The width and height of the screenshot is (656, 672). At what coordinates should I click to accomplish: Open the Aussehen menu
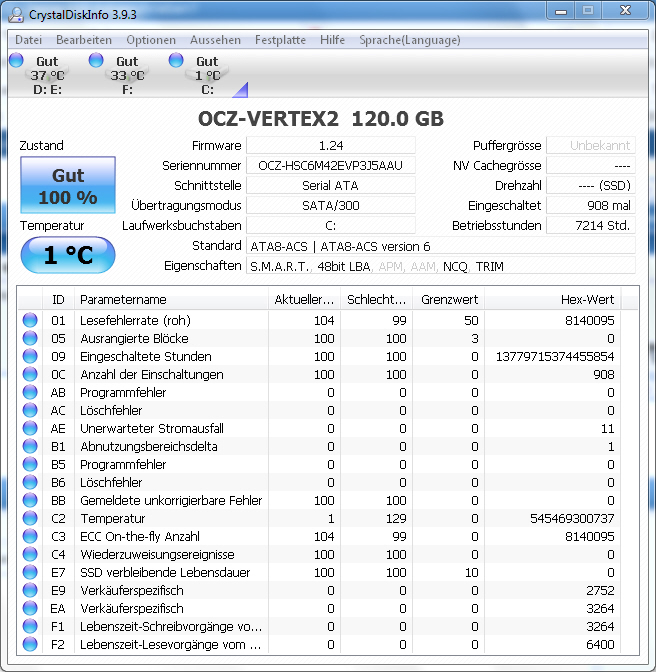[215, 40]
